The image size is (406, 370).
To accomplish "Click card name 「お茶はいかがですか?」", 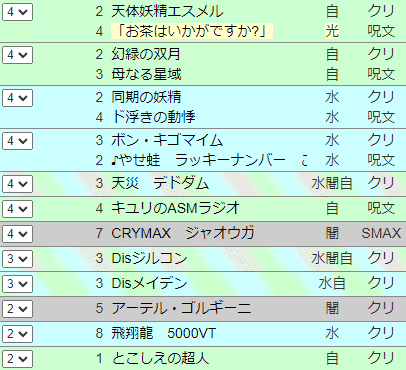I will pos(192,31).
